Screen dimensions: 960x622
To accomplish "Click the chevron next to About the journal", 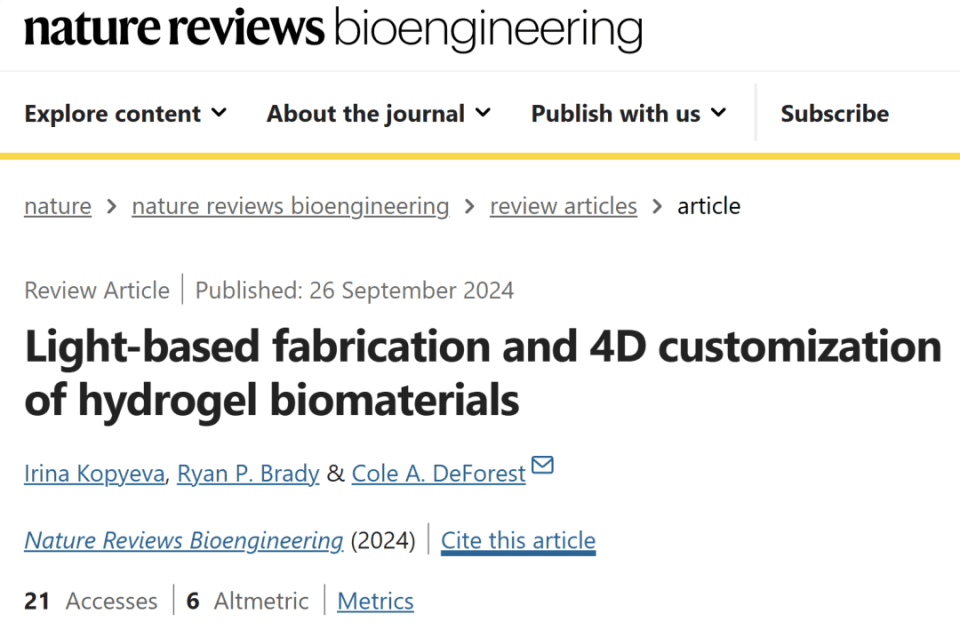I will click(x=483, y=113).
